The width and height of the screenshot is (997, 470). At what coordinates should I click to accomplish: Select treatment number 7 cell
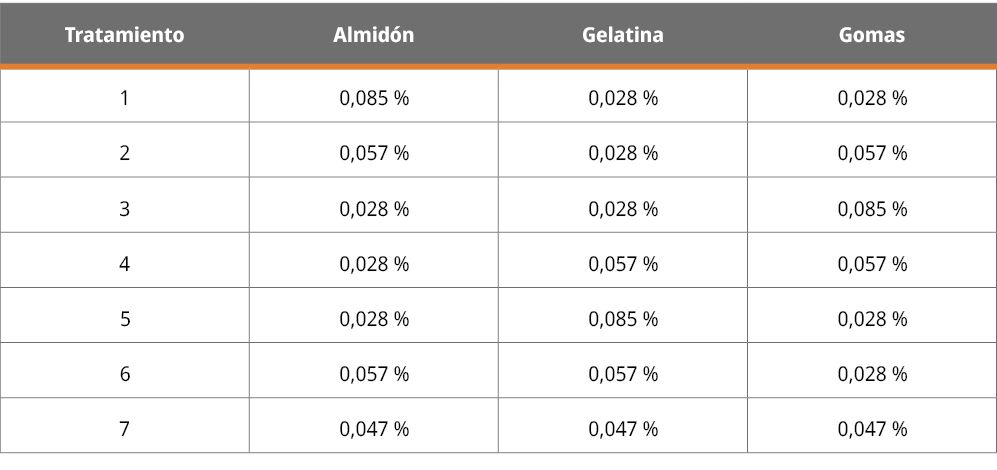[124, 429]
